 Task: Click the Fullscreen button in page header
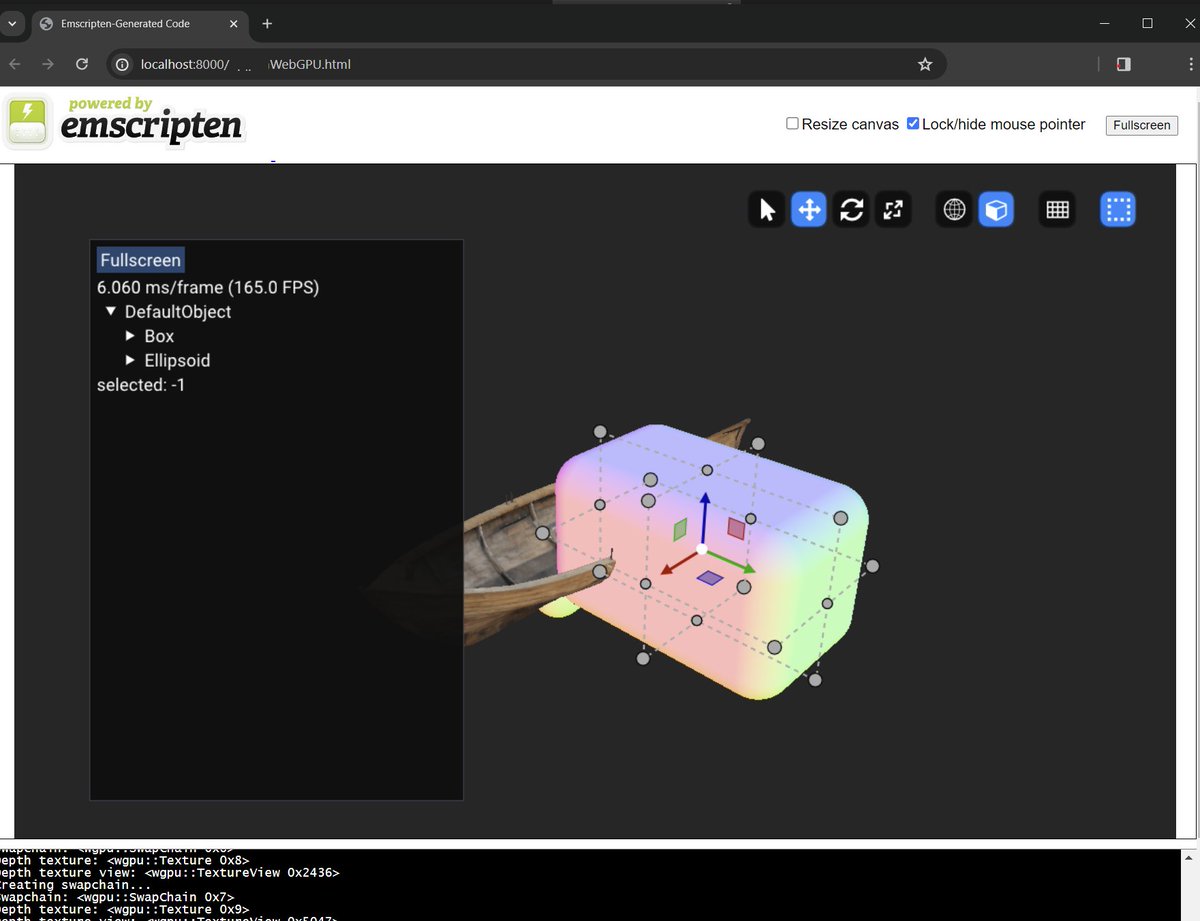click(1141, 125)
